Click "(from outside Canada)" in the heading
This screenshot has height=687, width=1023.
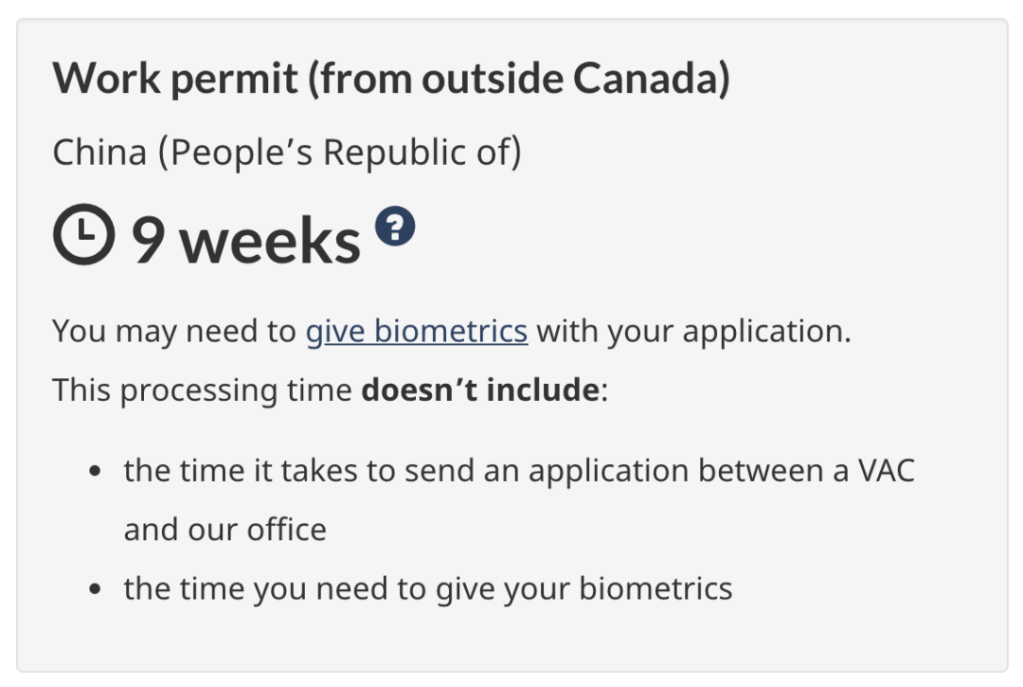(519, 78)
